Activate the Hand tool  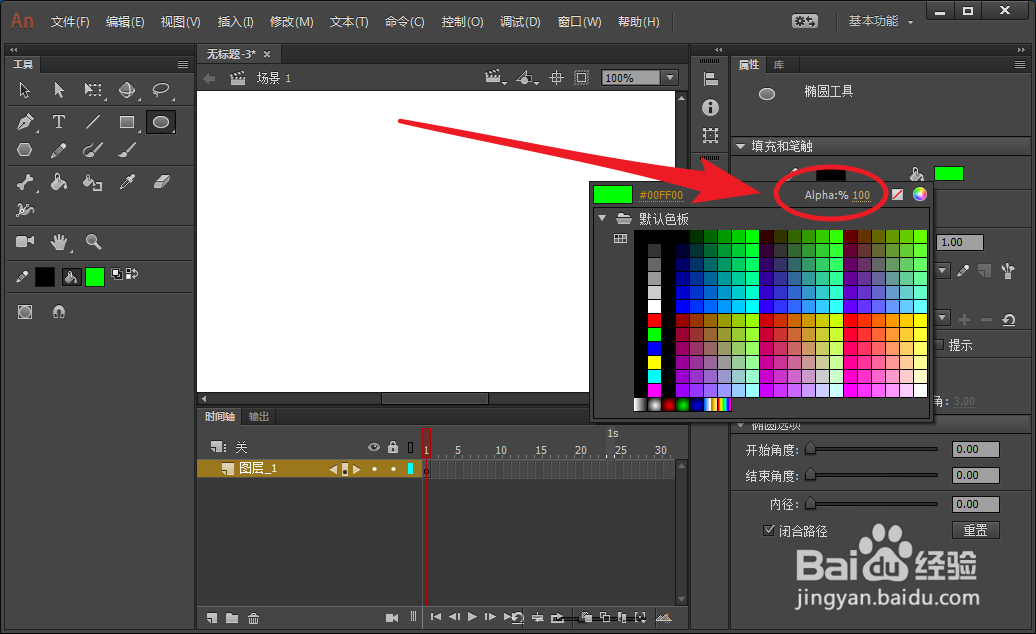[x=58, y=242]
